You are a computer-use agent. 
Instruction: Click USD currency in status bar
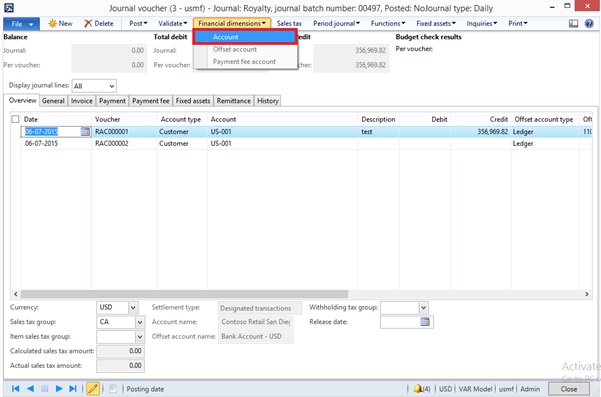(x=445, y=389)
